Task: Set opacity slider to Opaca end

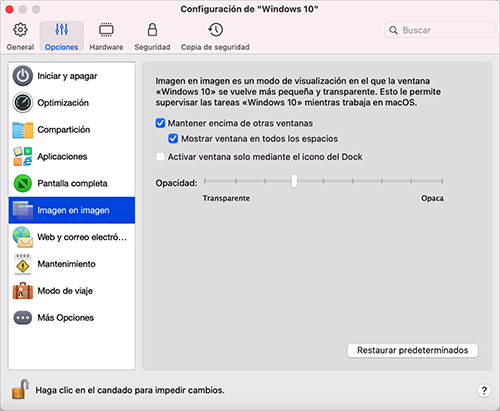Action: click(442, 181)
